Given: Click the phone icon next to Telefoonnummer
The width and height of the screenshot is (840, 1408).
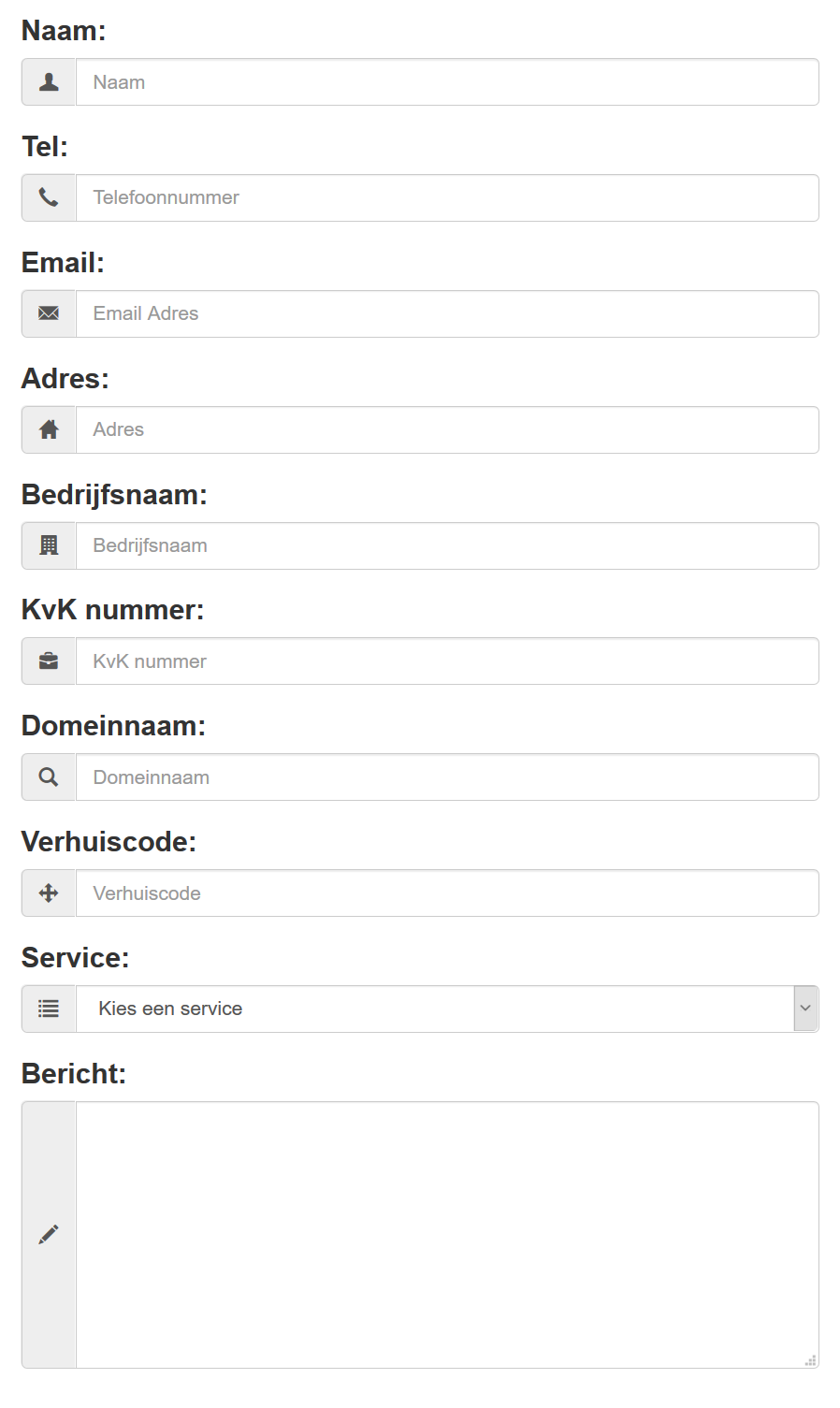Looking at the screenshot, I should [x=48, y=197].
